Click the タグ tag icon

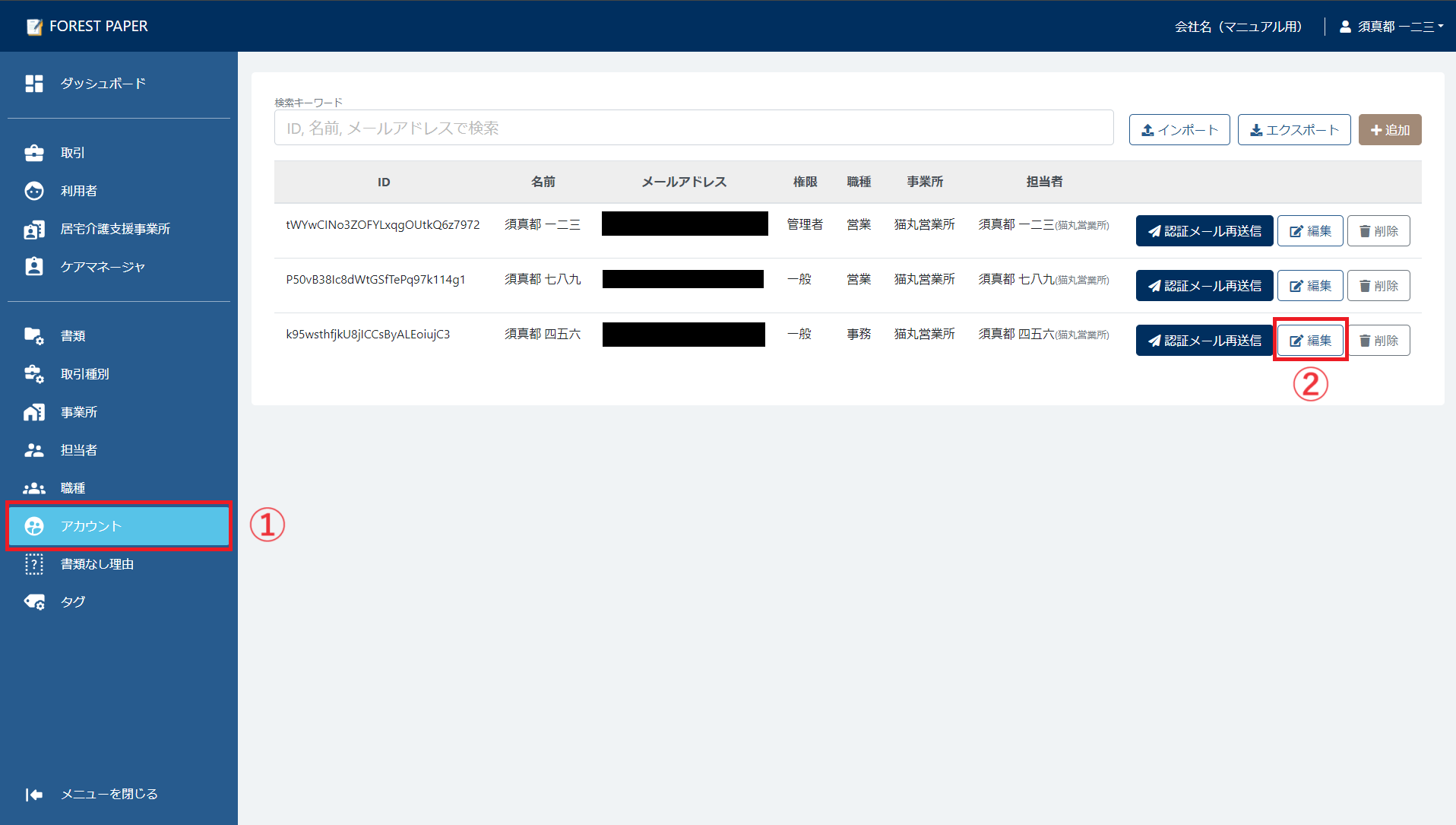coord(34,602)
